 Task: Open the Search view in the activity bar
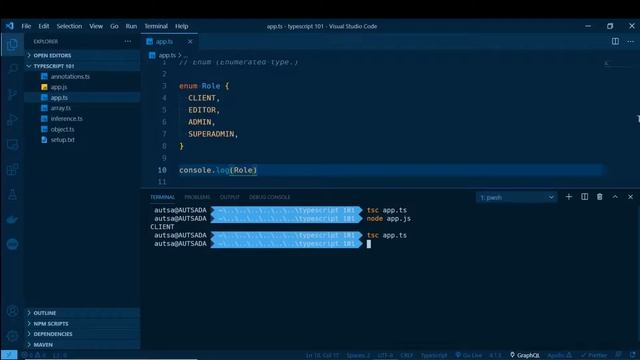[12, 69]
